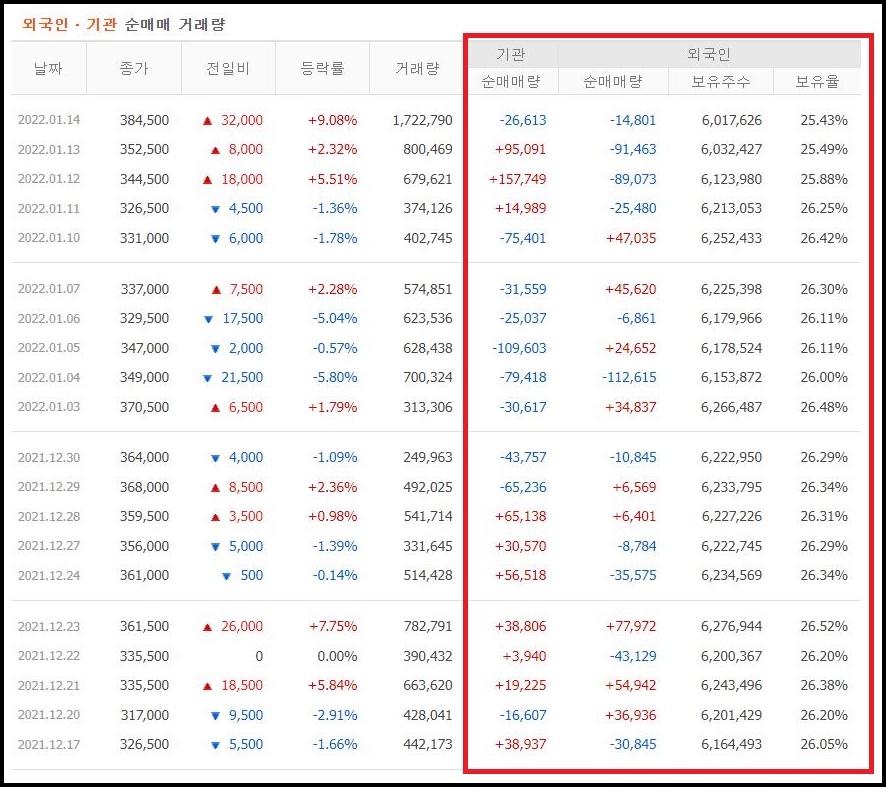886x787 pixels.
Task: Click closing price 370,500
Action: click(144, 407)
